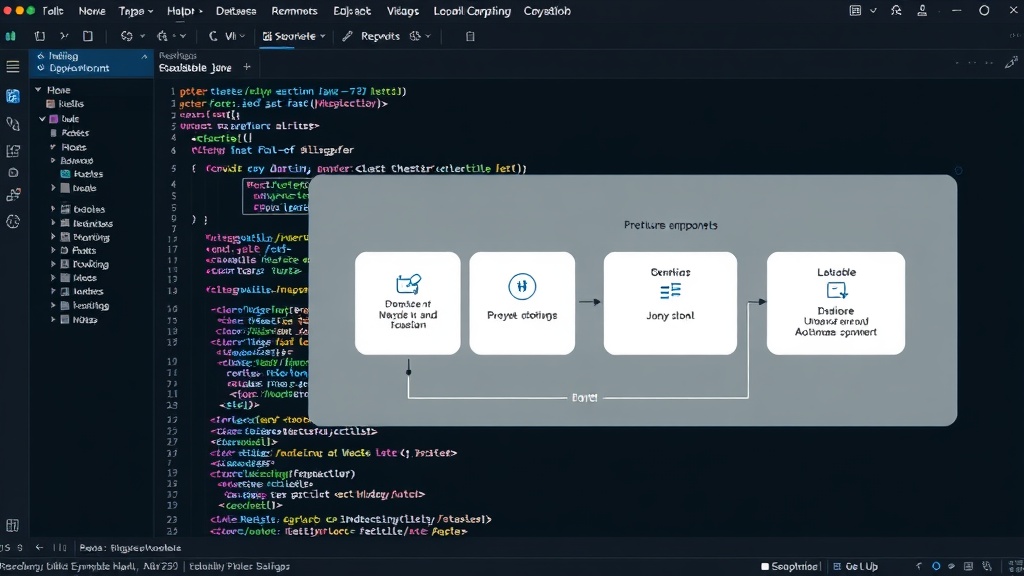Open the bottom sidebar panel layout icon
The height and width of the screenshot is (576, 1024).
(x=12, y=525)
